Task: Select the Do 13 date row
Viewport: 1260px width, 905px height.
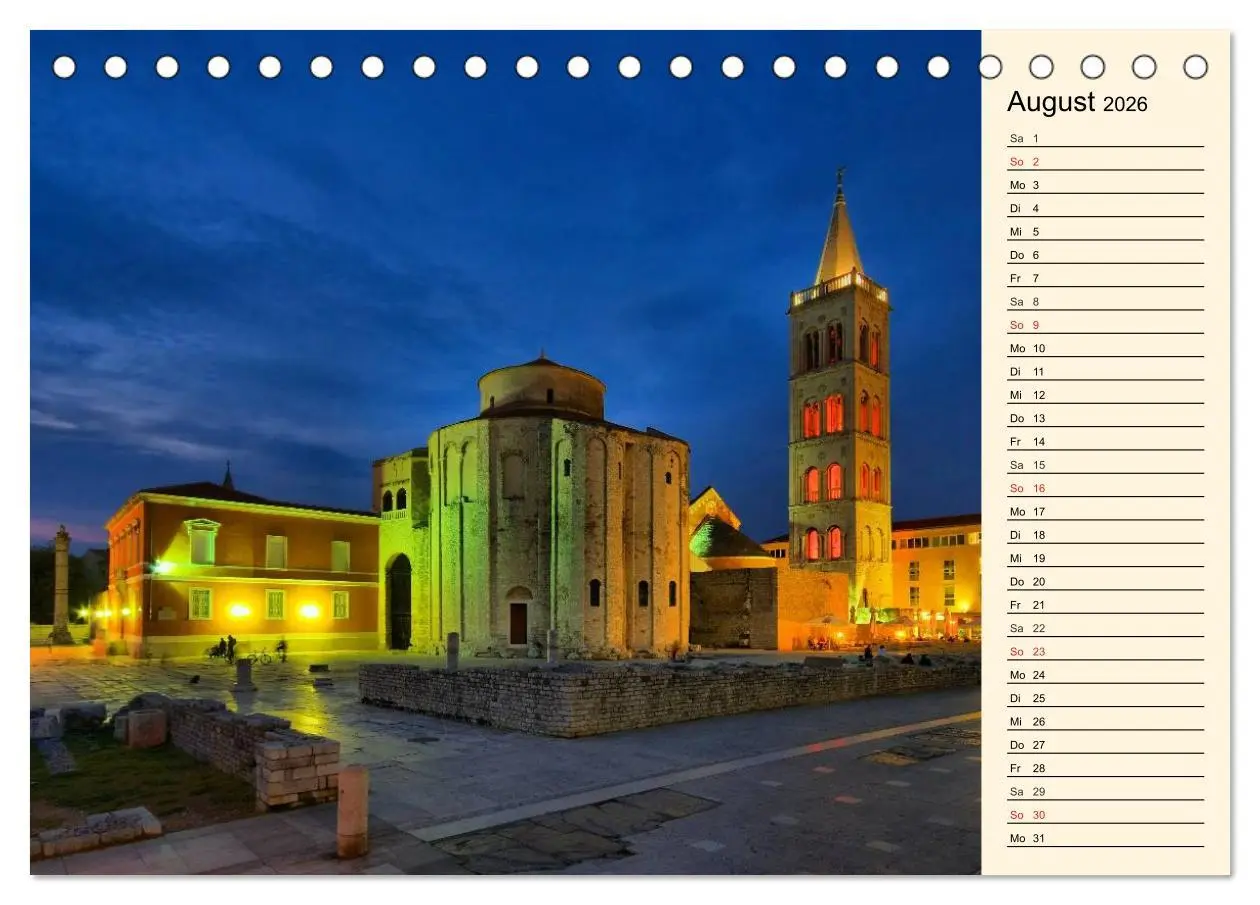Action: point(1105,418)
